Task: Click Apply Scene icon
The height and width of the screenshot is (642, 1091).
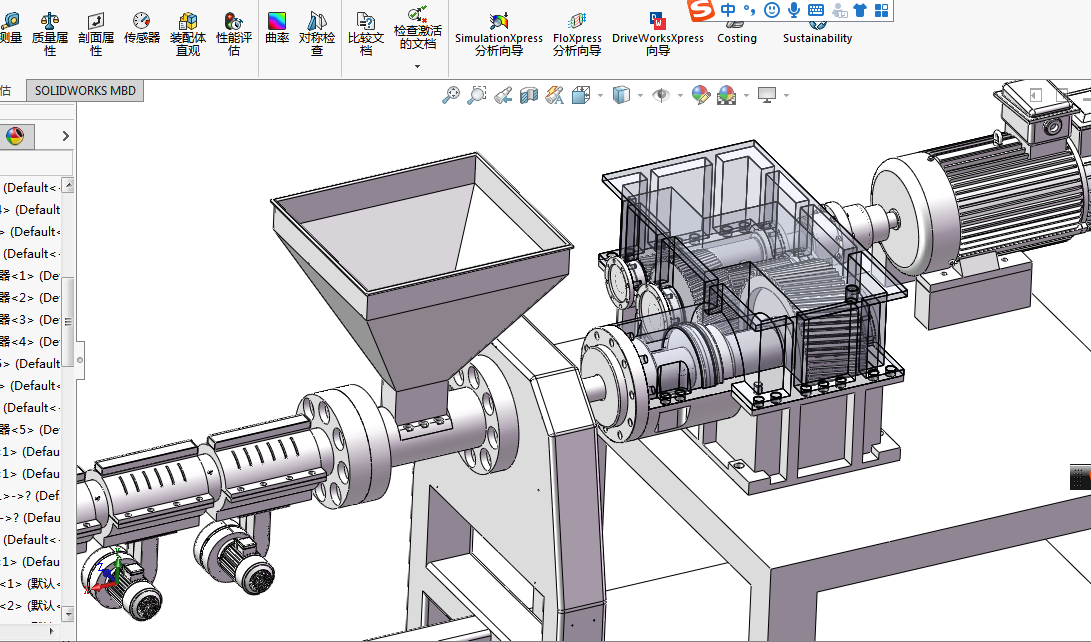Action: pyautogui.click(x=726, y=95)
